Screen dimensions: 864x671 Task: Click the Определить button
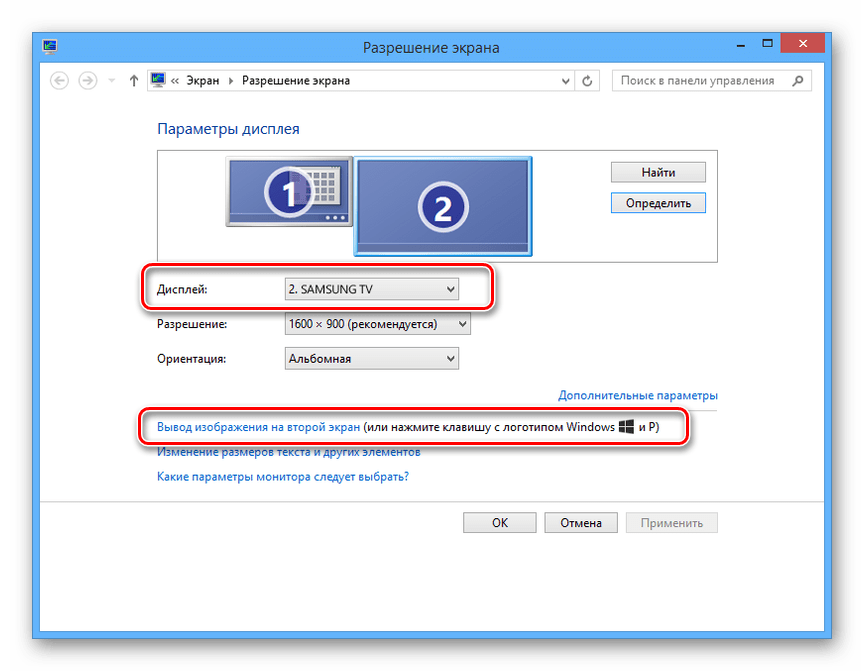click(658, 203)
